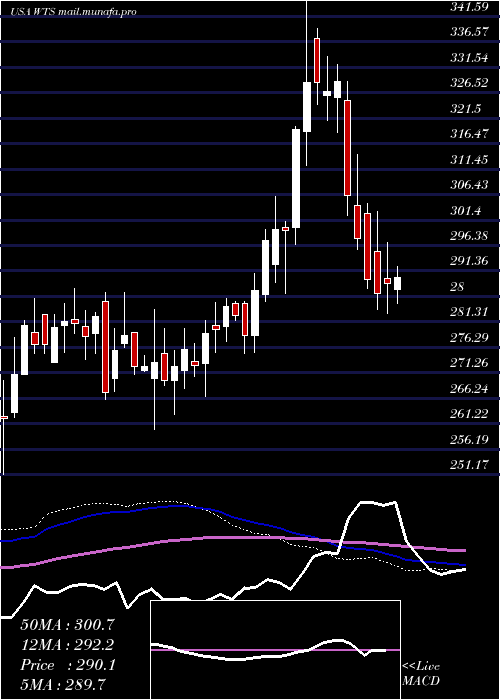This screenshot has height=700, width=500.
Task: Click the 311.45 price axis label
Action: [467, 159]
